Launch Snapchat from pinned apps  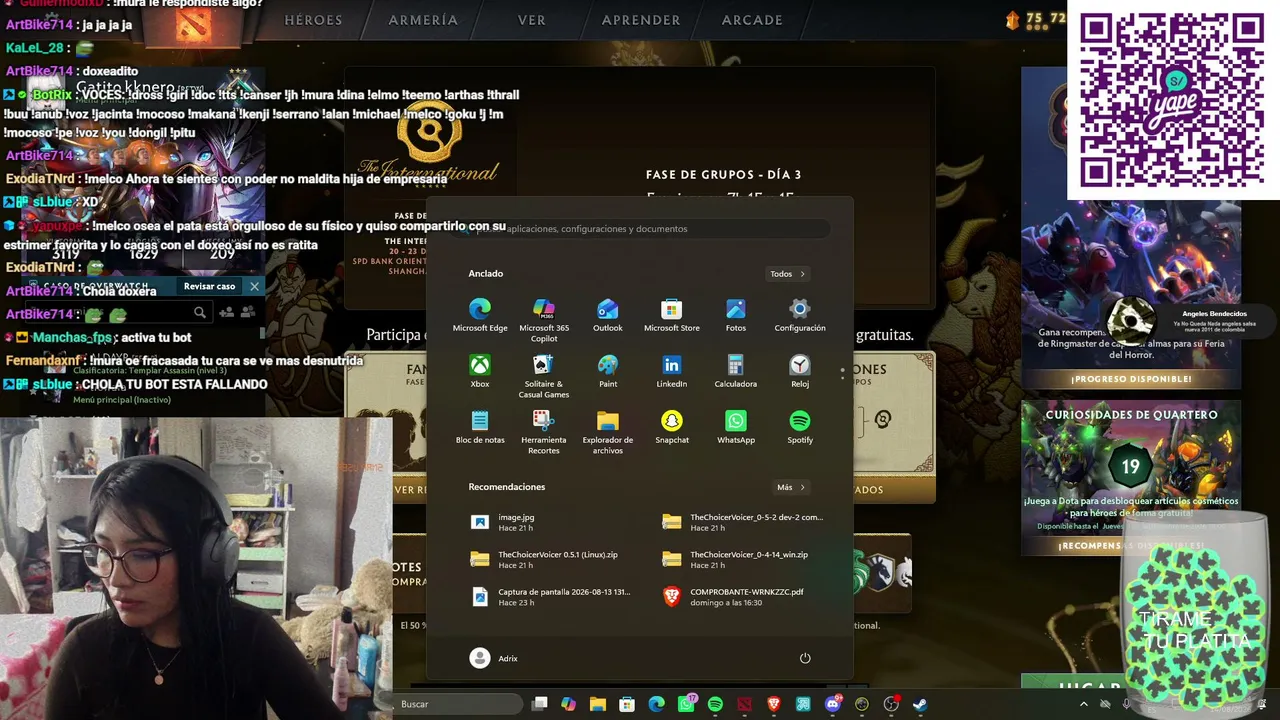pyautogui.click(x=672, y=427)
